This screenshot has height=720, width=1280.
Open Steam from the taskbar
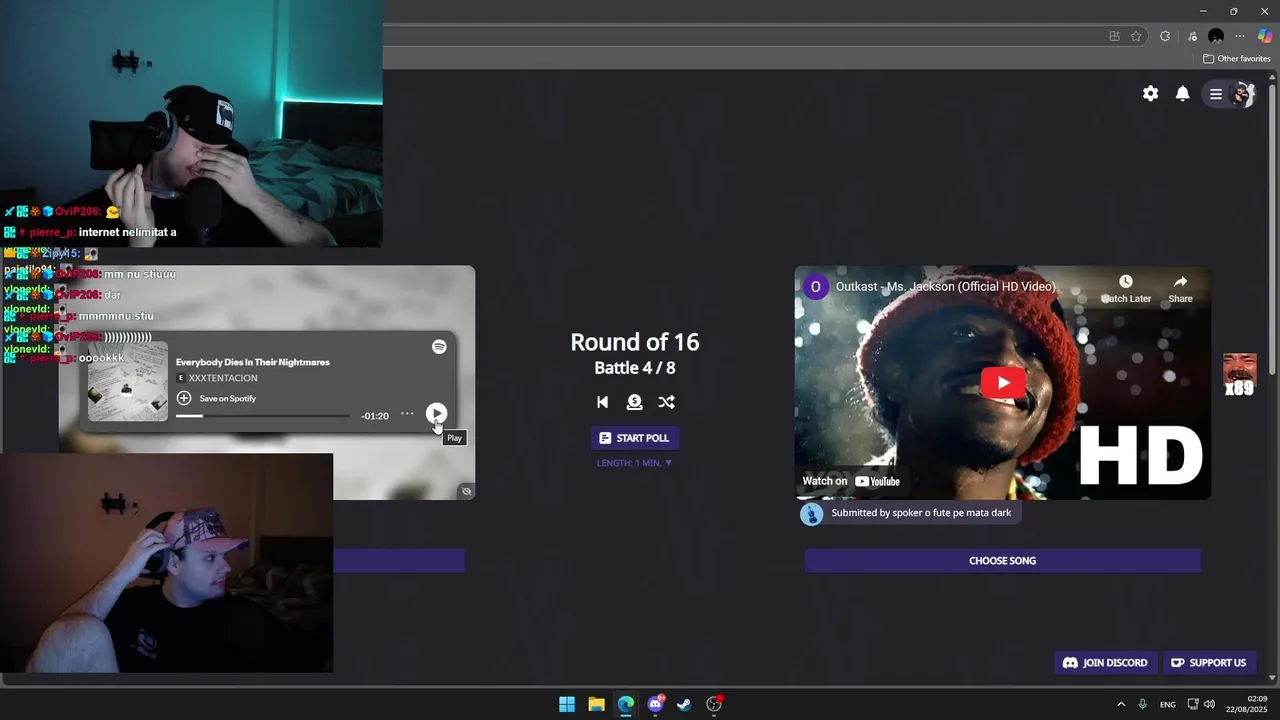click(x=684, y=704)
